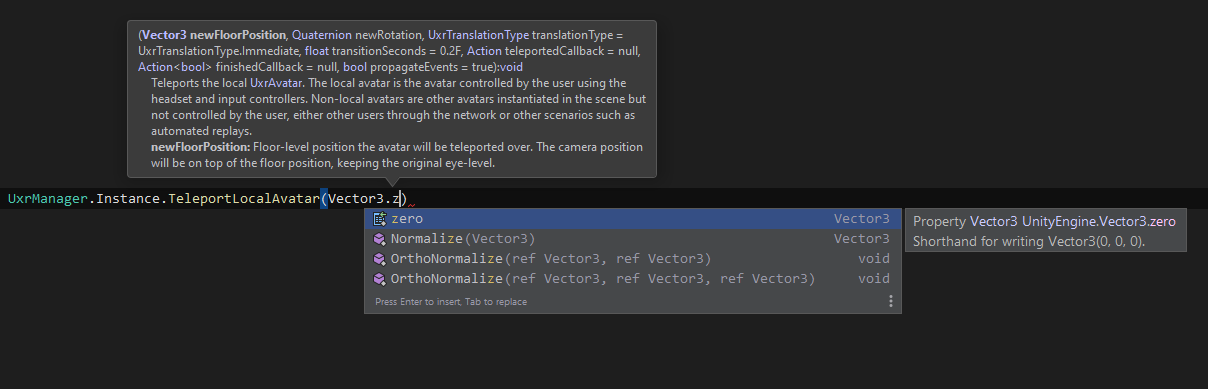1208x389 pixels.
Task: Choose Normalize(Vector3) from the suggestions
Action: (632, 239)
